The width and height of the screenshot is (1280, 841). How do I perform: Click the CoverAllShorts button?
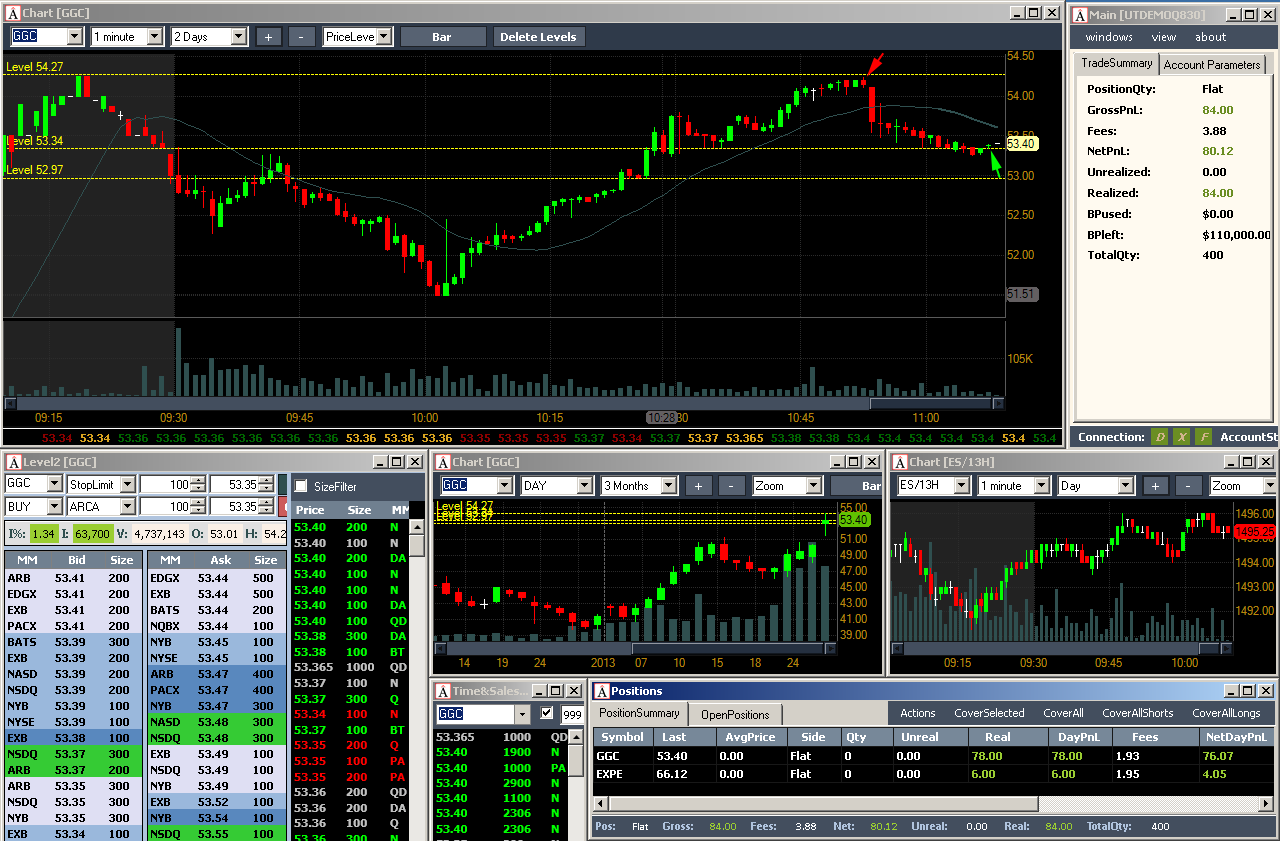[1137, 713]
